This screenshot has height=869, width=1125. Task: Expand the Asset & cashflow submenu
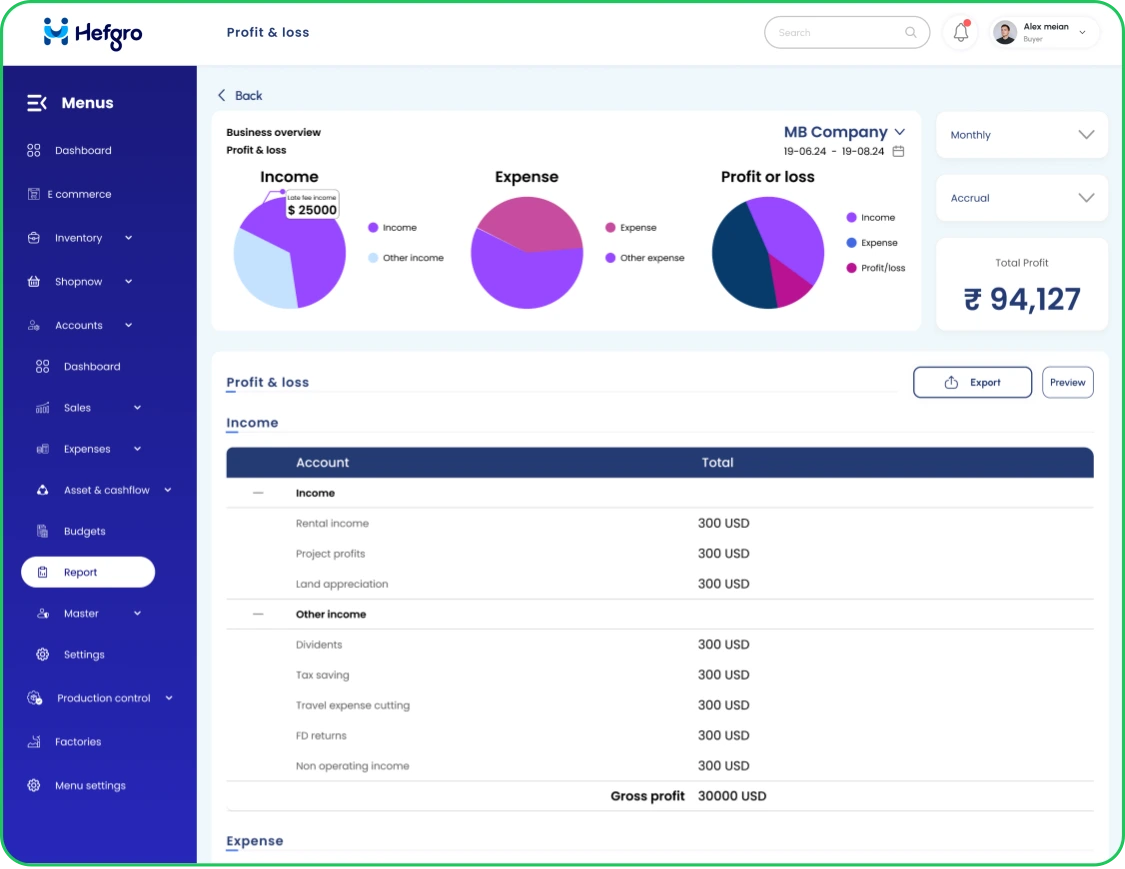click(168, 490)
